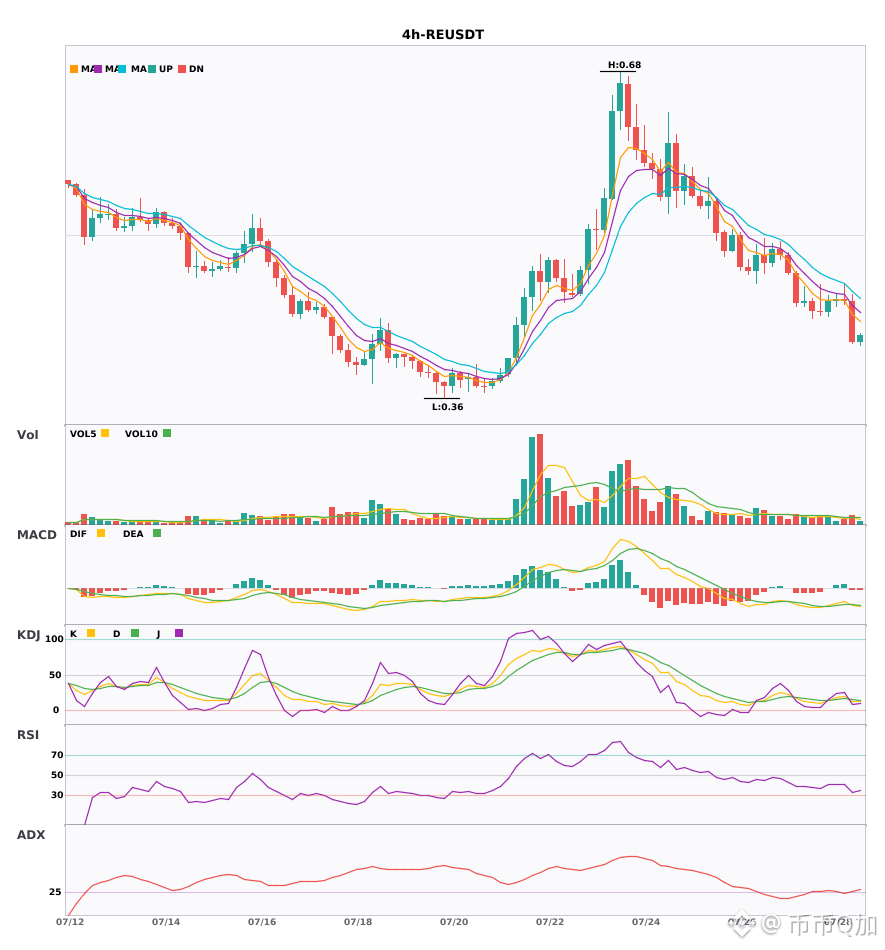
Task: Click the 07/16 date label
Action: point(262,922)
